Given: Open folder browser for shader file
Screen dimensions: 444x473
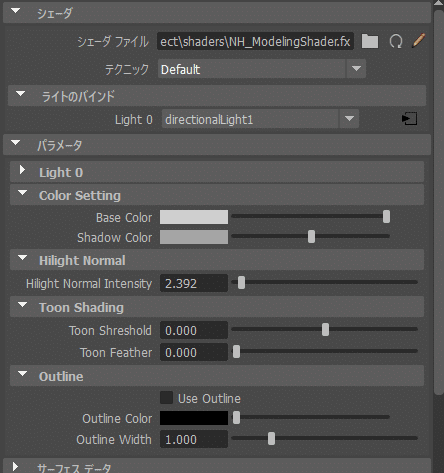Looking at the screenshot, I should [370, 42].
